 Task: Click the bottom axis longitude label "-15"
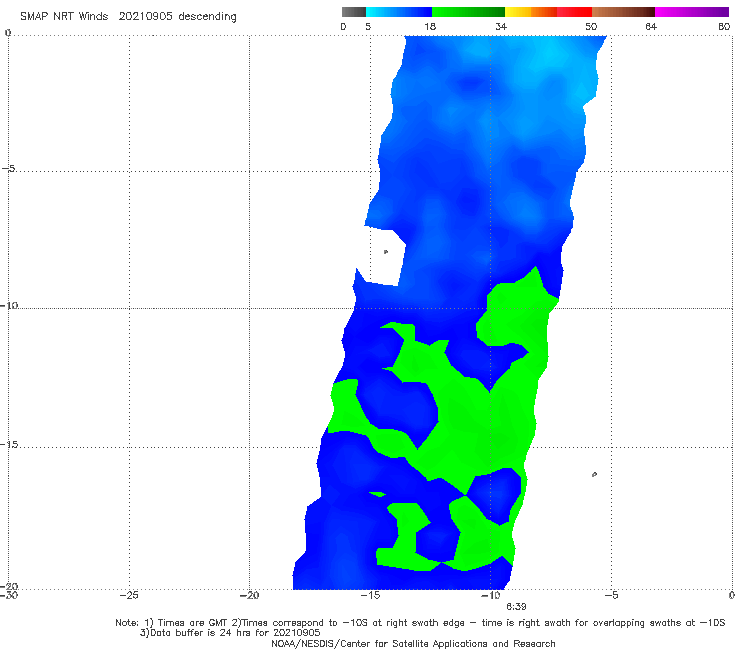[x=370, y=595]
